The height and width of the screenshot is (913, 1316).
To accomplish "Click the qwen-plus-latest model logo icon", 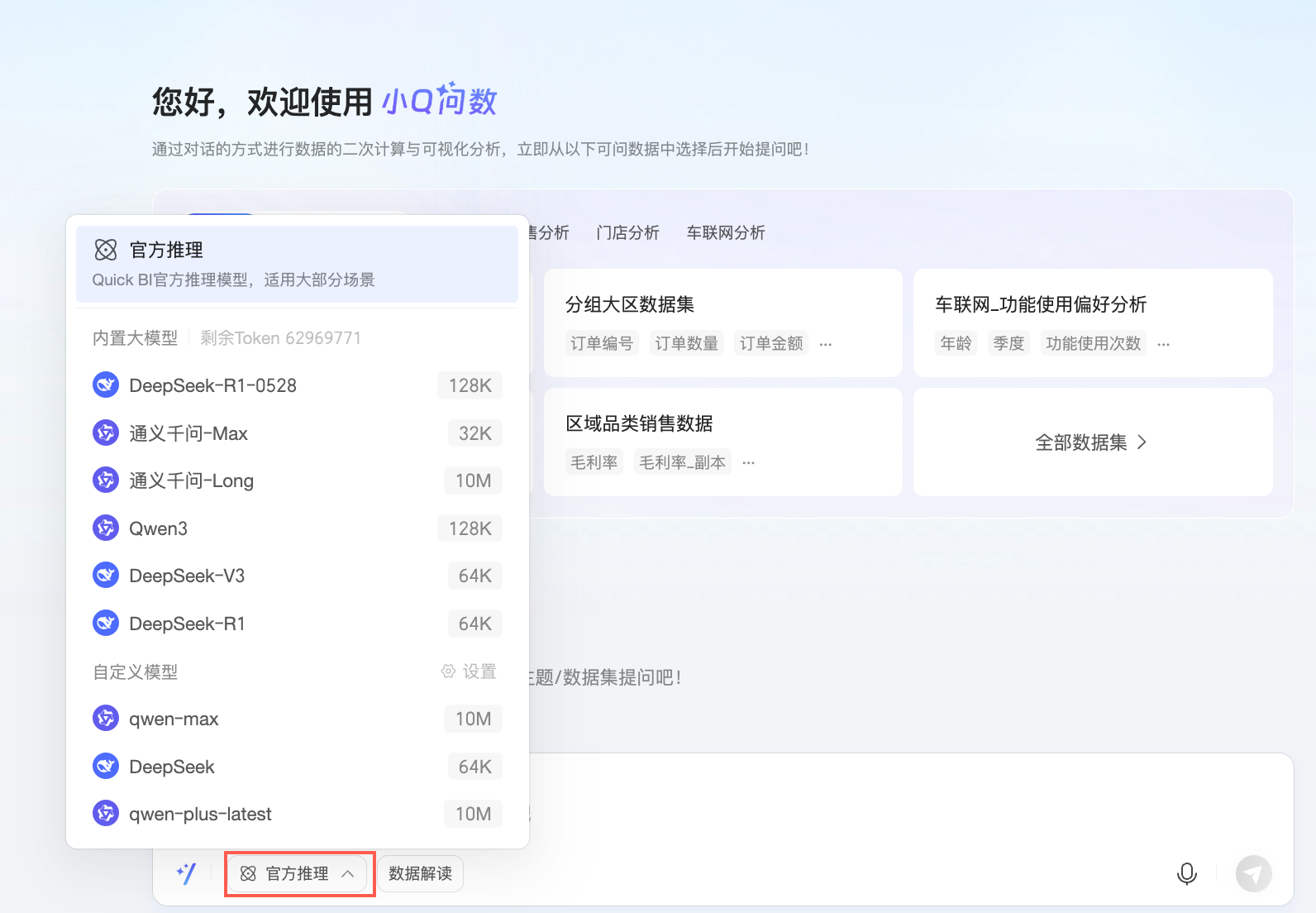I will point(106,814).
